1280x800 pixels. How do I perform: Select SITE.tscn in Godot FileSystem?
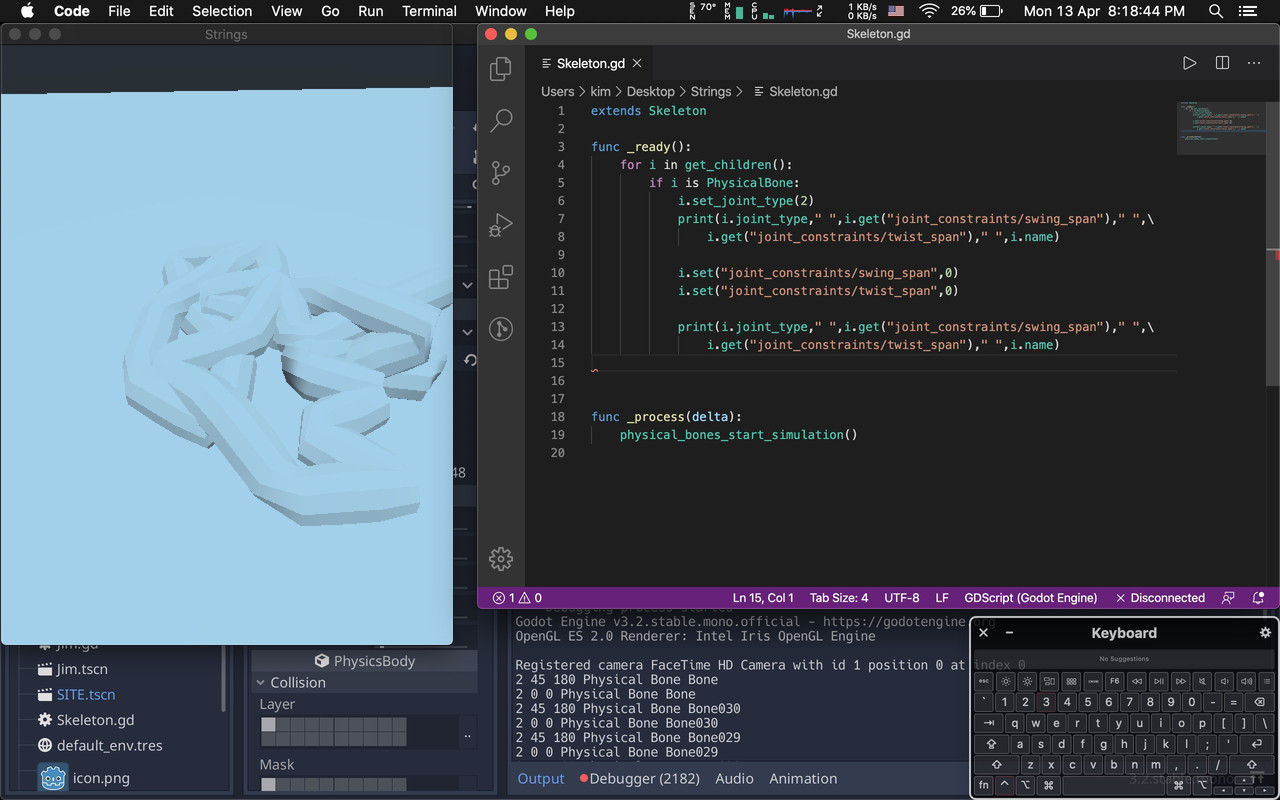pyautogui.click(x=86, y=694)
